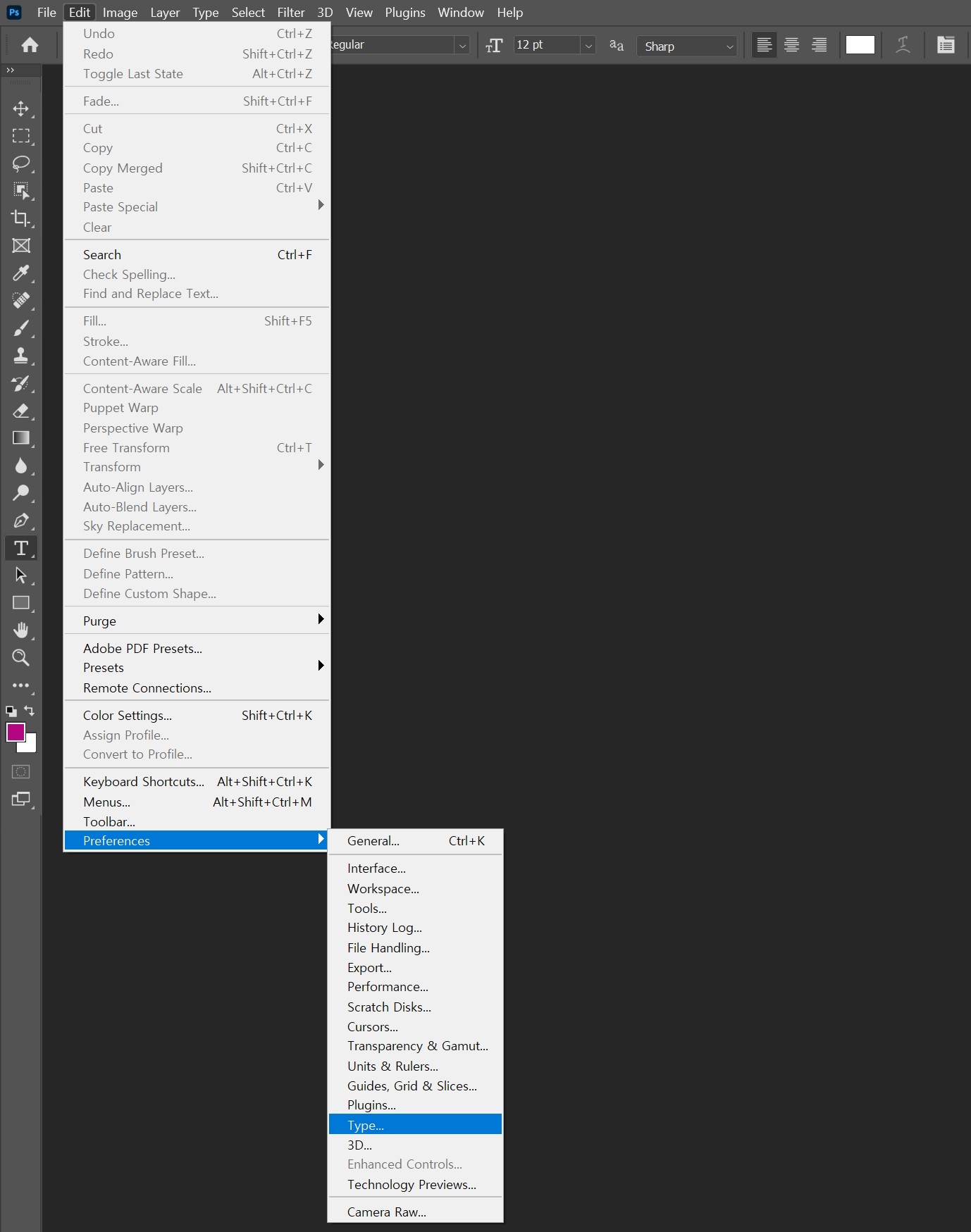The image size is (971, 1232).
Task: Click the white text color swatch
Action: (860, 45)
